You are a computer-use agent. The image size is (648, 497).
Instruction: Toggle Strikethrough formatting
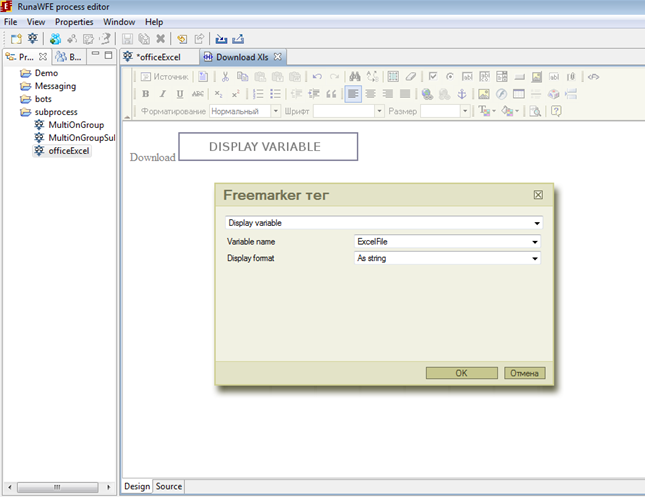click(x=198, y=94)
